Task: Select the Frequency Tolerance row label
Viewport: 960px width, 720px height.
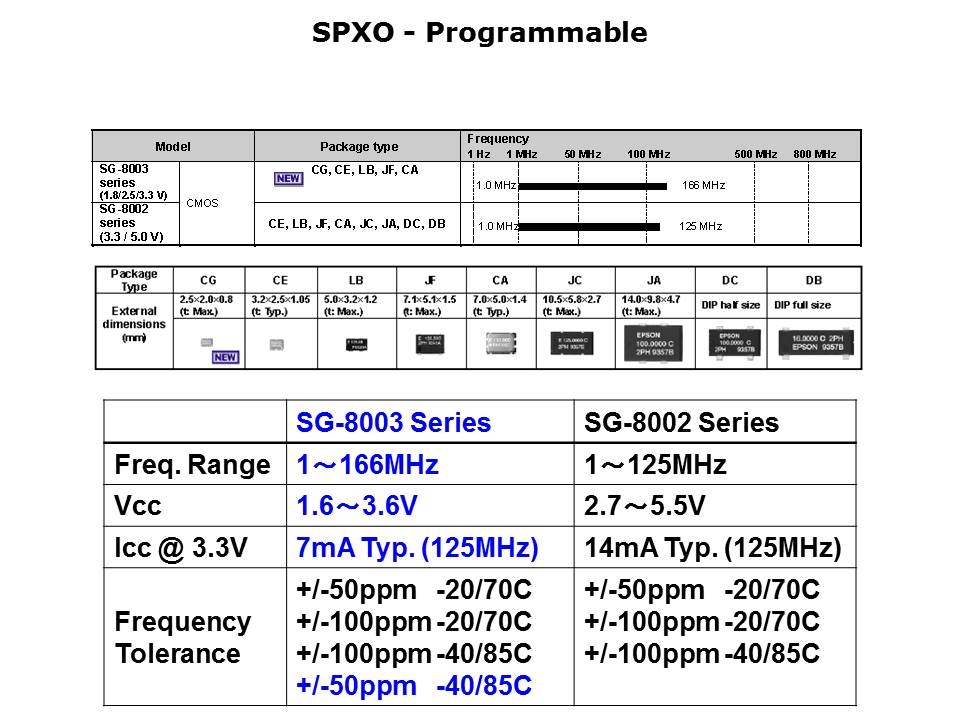Action: tap(183, 638)
